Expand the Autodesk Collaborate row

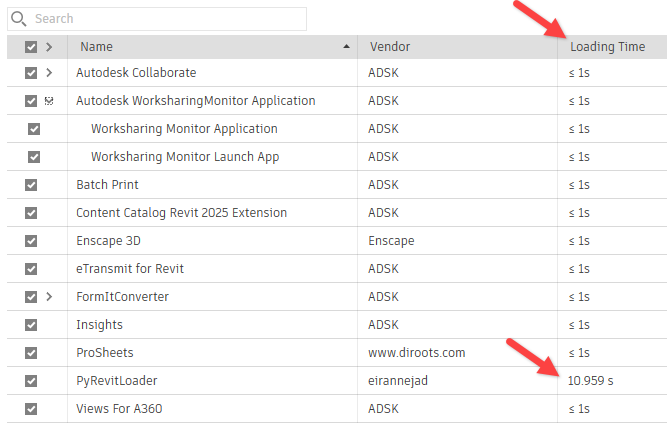[x=49, y=73]
